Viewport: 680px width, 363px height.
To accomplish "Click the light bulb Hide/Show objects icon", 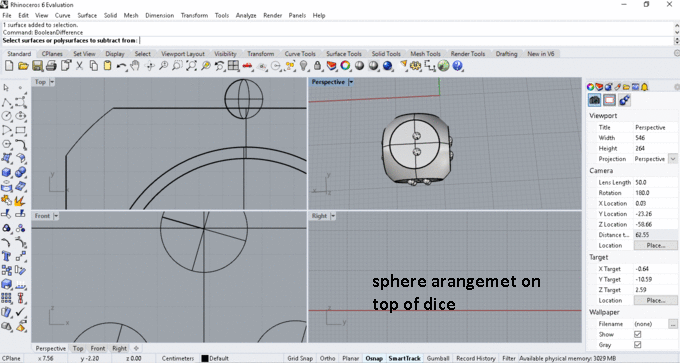I will click(304, 66).
